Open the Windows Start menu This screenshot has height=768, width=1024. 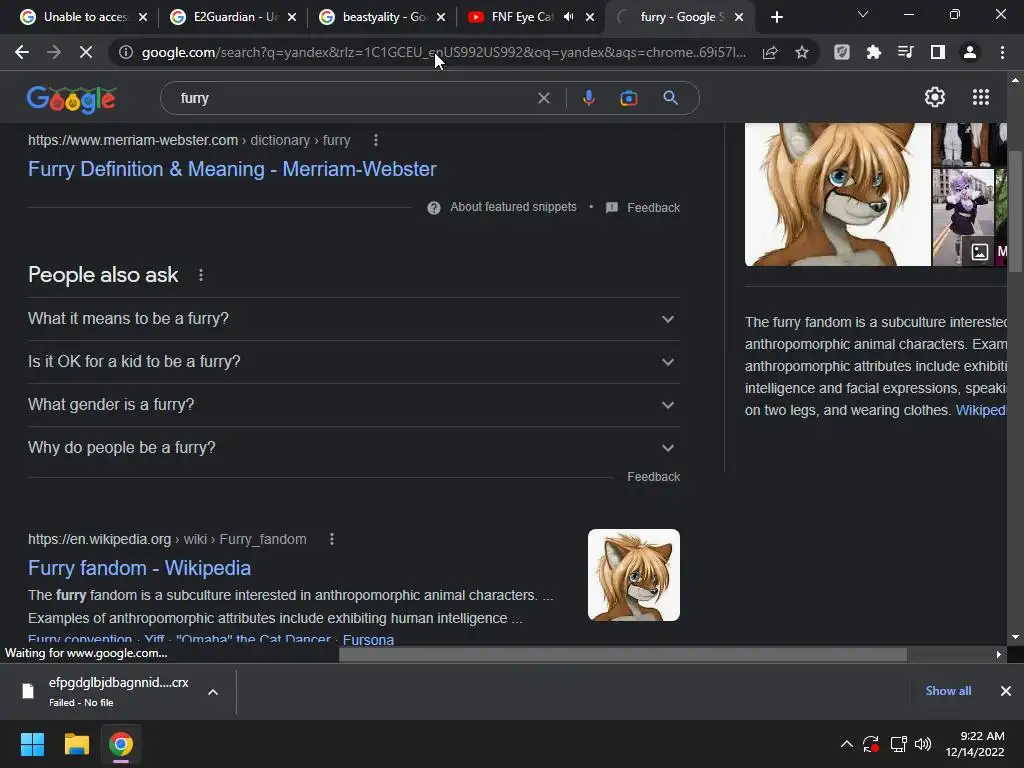click(x=32, y=744)
